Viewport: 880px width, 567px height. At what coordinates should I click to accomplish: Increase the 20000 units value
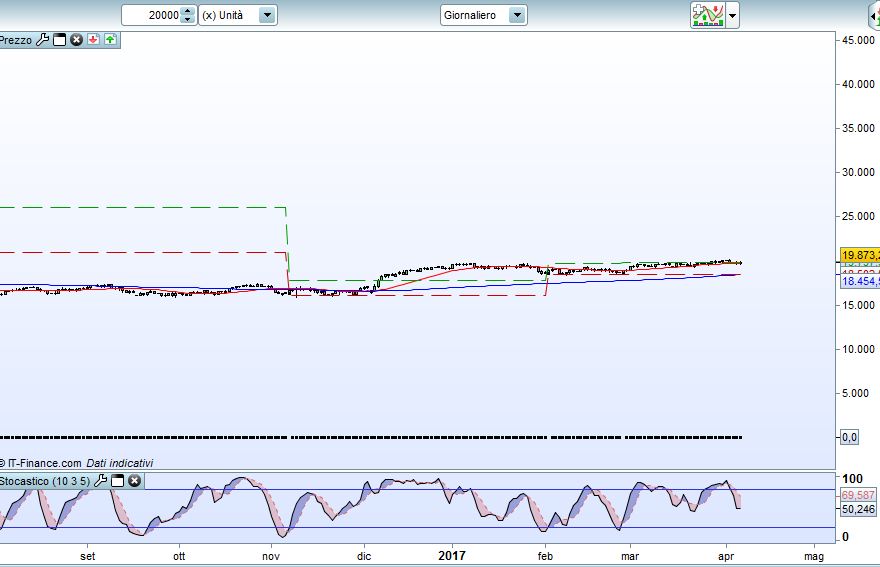188,11
